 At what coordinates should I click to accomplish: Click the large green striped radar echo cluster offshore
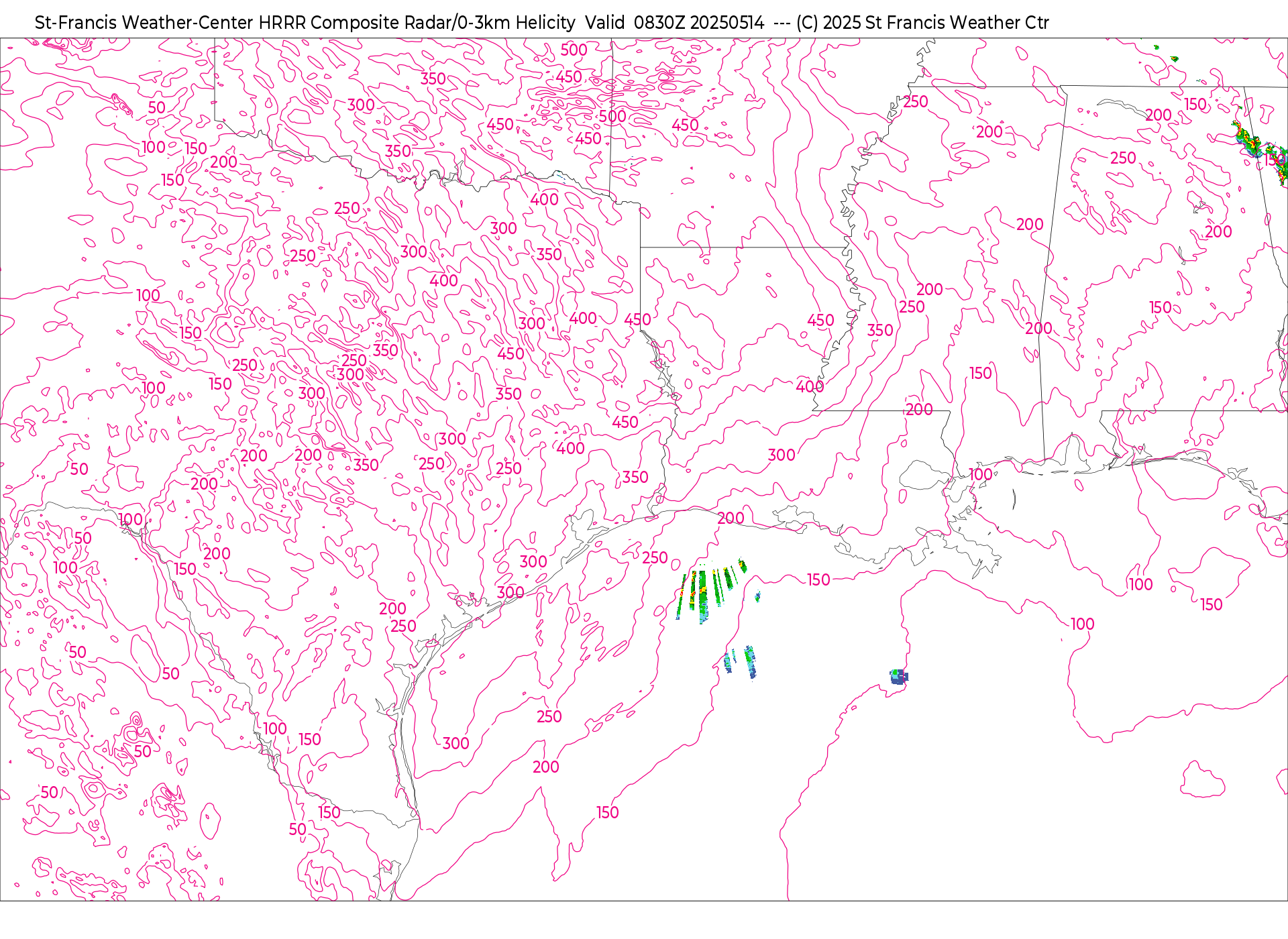(x=711, y=590)
